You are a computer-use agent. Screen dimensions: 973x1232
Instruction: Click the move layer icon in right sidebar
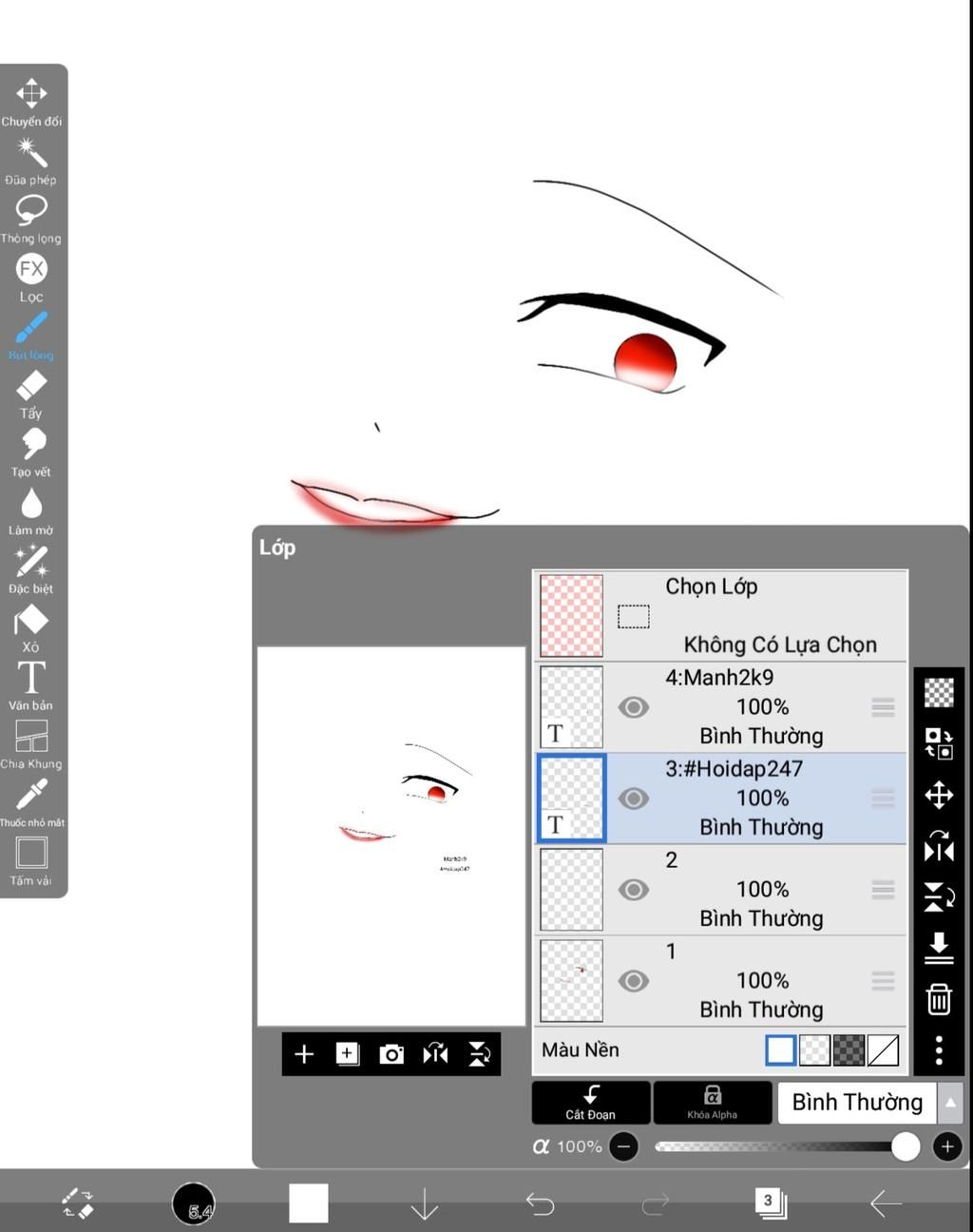tap(939, 795)
